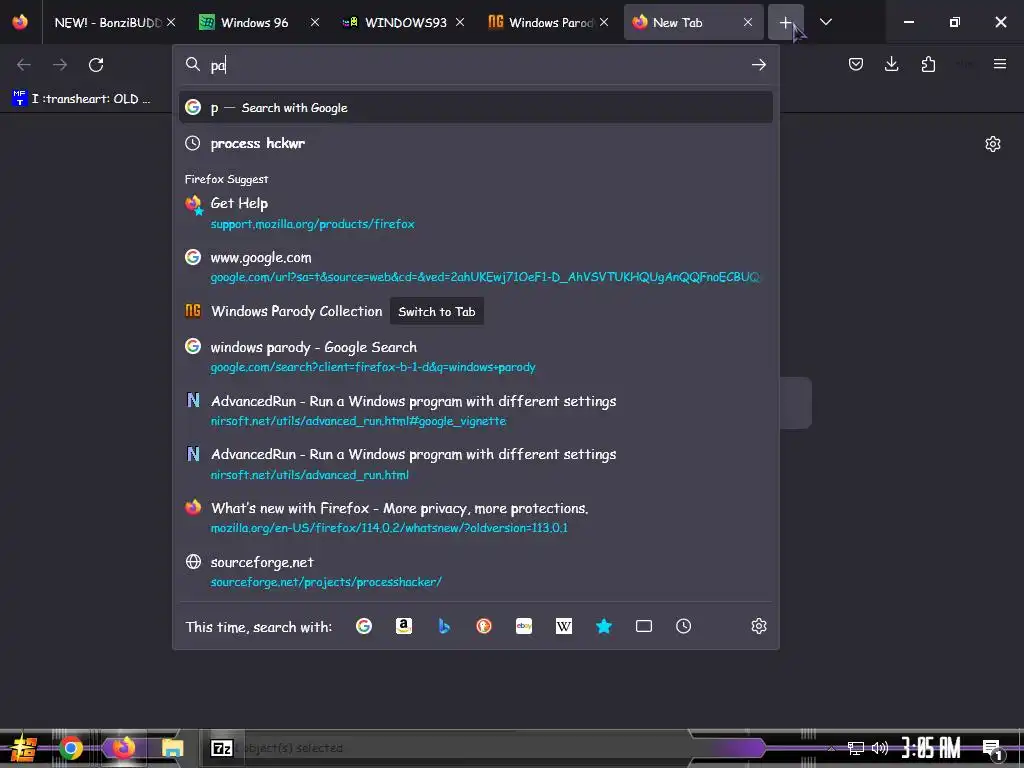This screenshot has width=1024, height=768.
Task: Open File Explorer from taskbar
Action: [172, 748]
